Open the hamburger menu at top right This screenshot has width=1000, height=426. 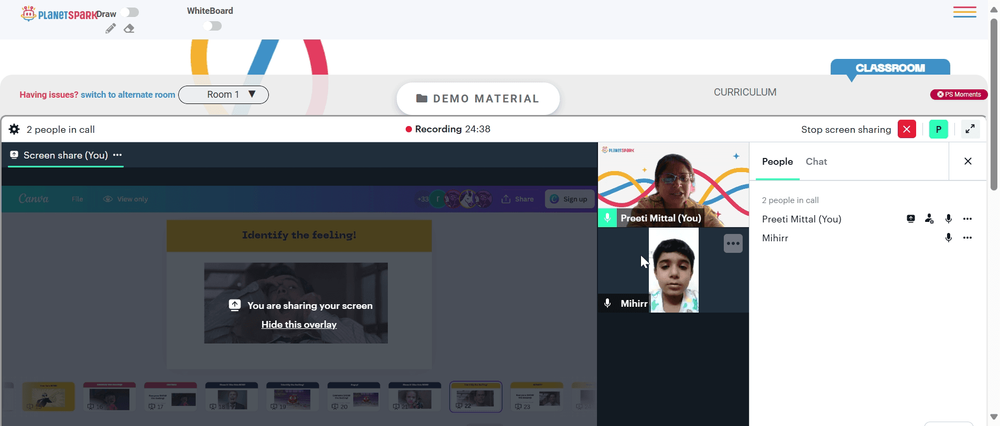pos(965,12)
